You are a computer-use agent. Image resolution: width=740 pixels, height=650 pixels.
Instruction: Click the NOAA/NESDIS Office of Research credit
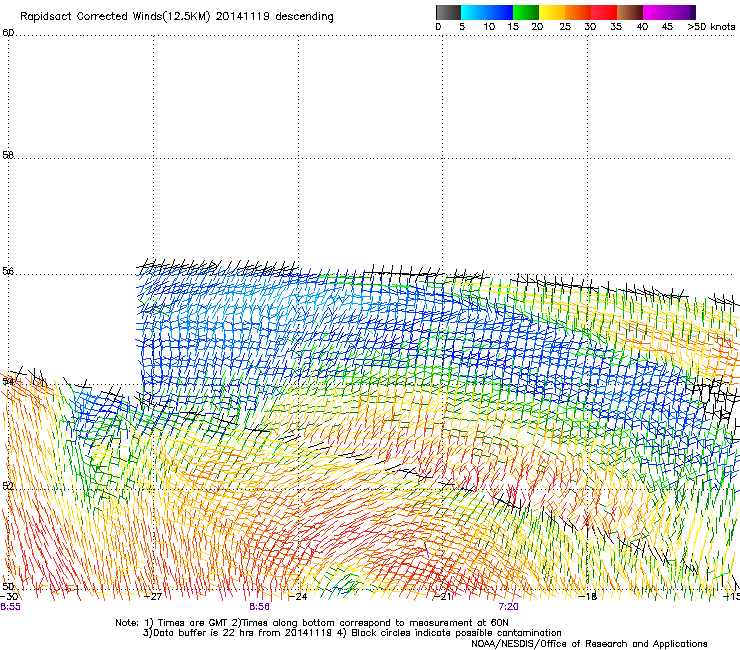pos(589,644)
